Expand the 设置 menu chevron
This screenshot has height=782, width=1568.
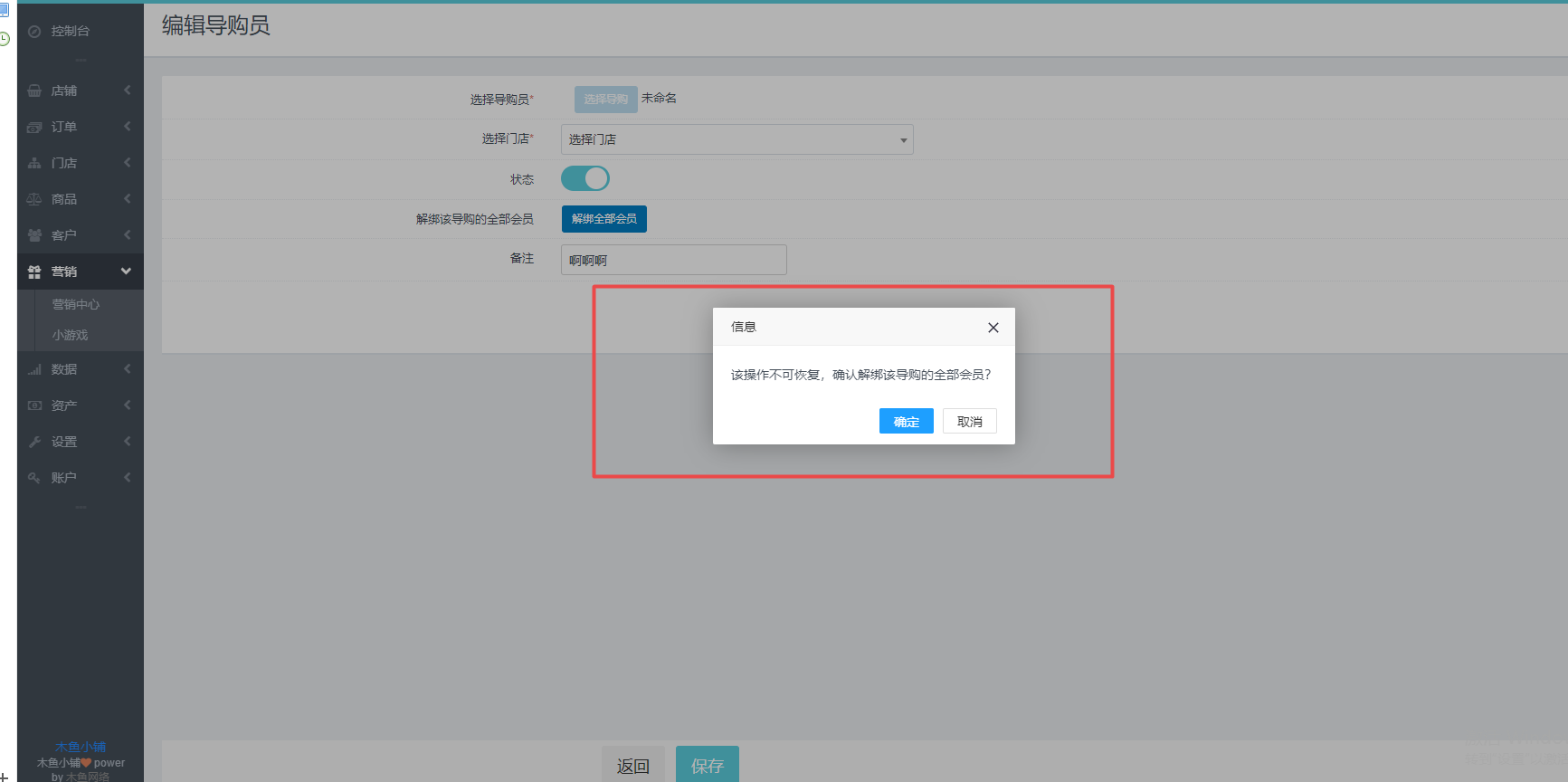pos(127,441)
